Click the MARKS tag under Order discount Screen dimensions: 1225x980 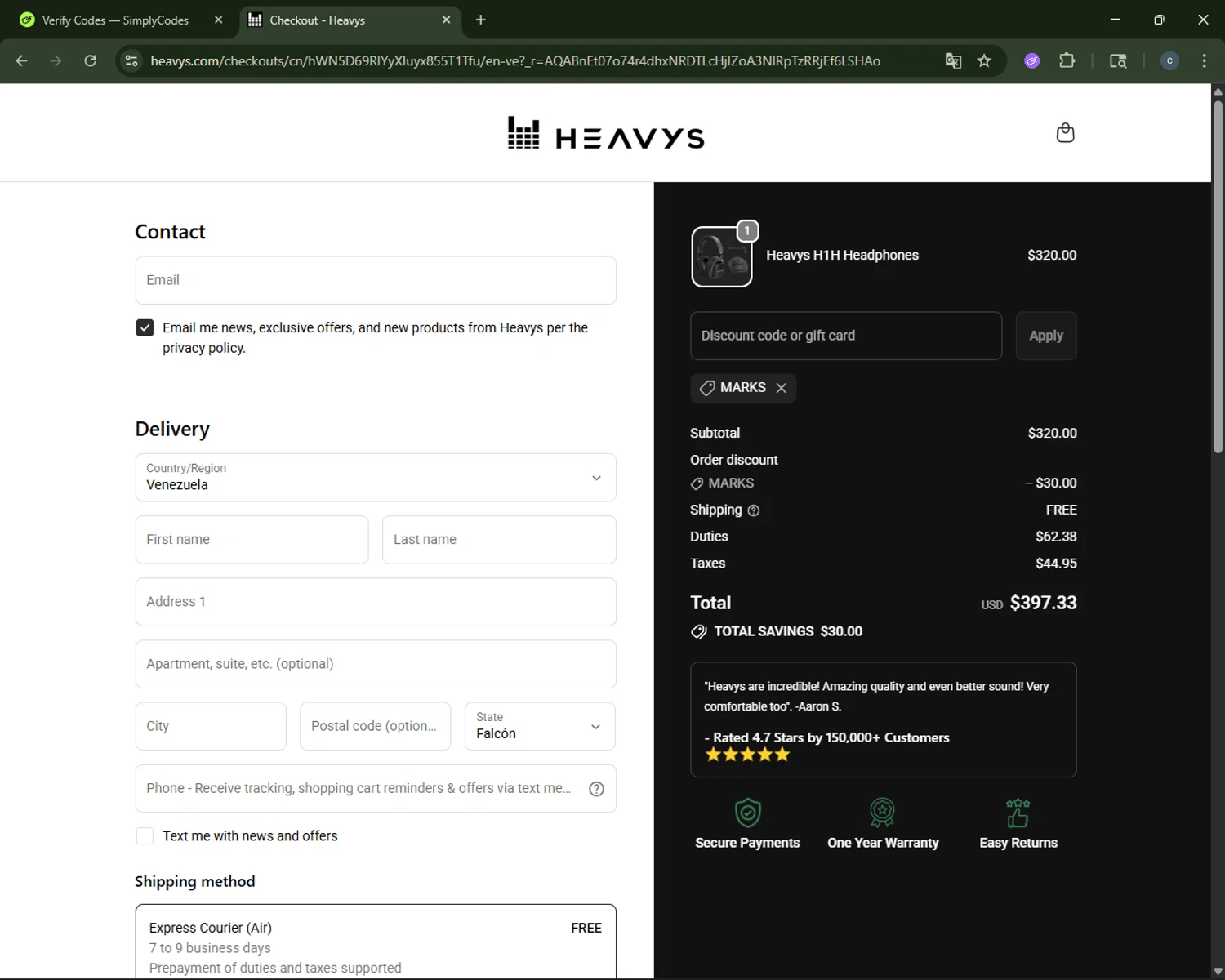coord(722,483)
